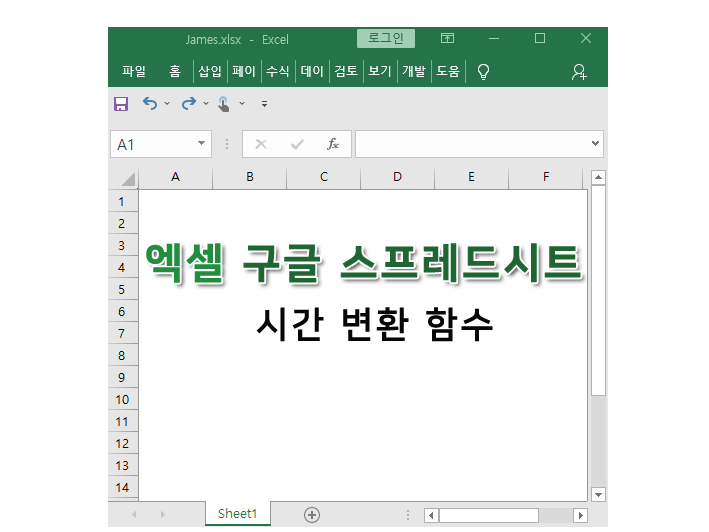709x532 pixels.
Task: Click the Undo arrow icon
Action: 150,104
